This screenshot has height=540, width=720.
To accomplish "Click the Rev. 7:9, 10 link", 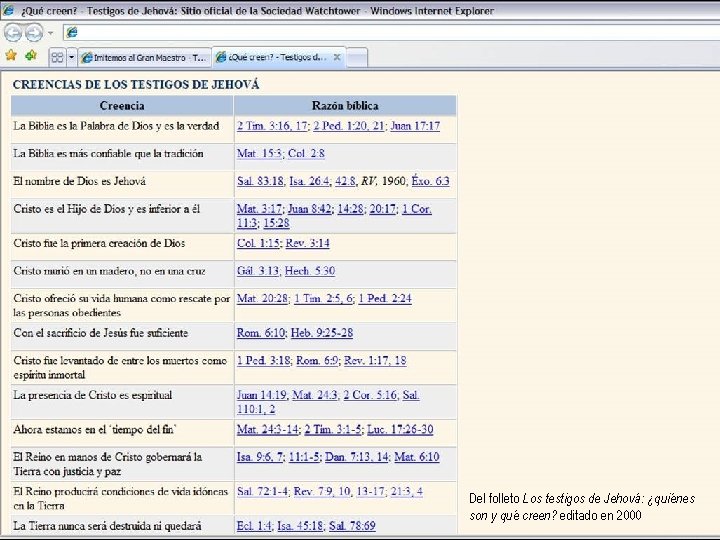I will tap(322, 491).
